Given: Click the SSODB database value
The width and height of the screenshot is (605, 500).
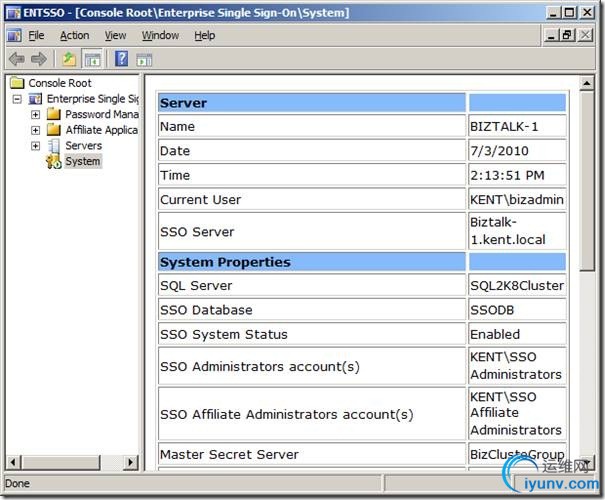Looking at the screenshot, I should 492,310.
